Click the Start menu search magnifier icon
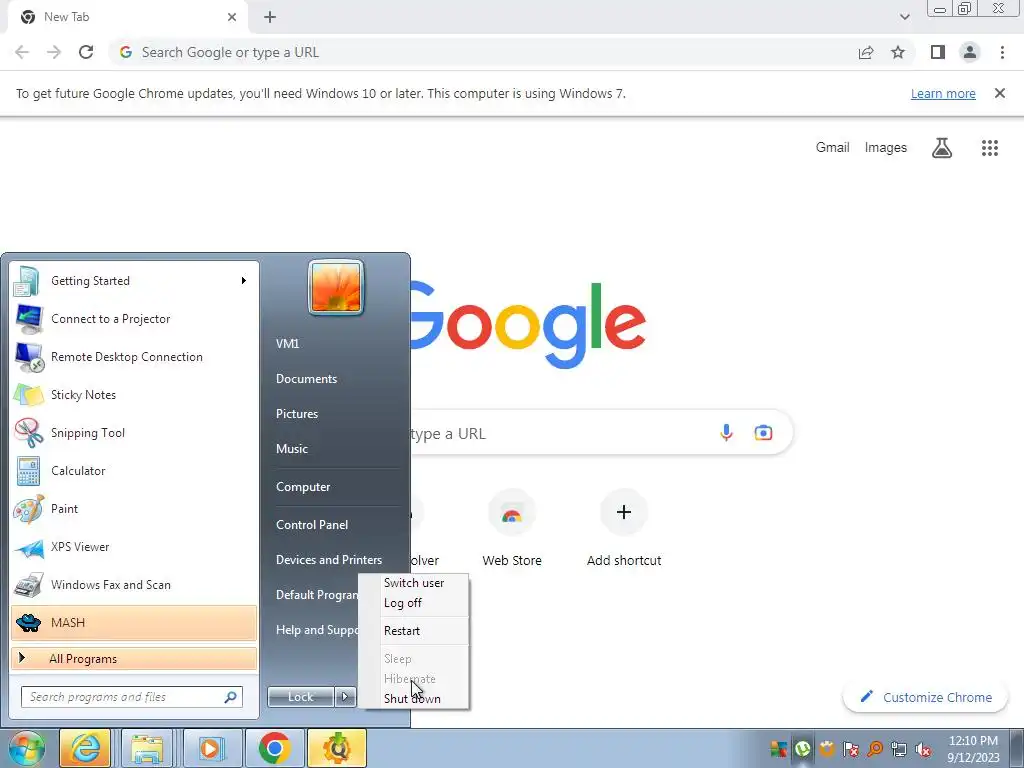Viewport: 1024px width, 768px height. coord(230,697)
